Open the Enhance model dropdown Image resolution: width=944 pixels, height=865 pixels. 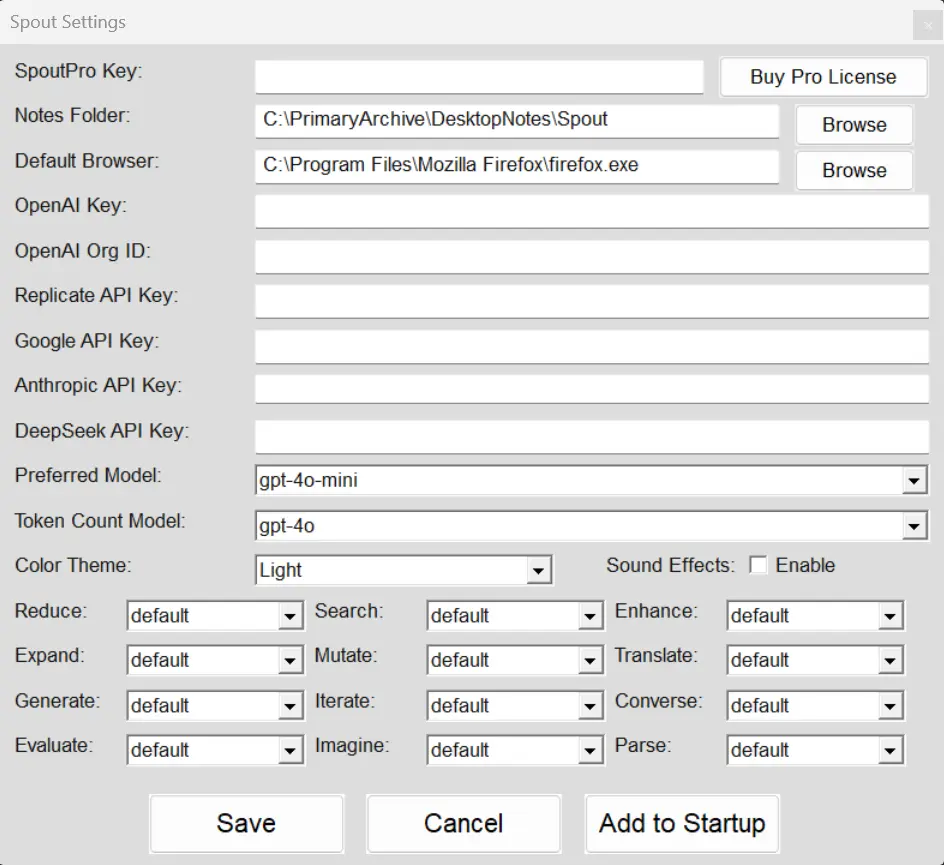(x=815, y=616)
